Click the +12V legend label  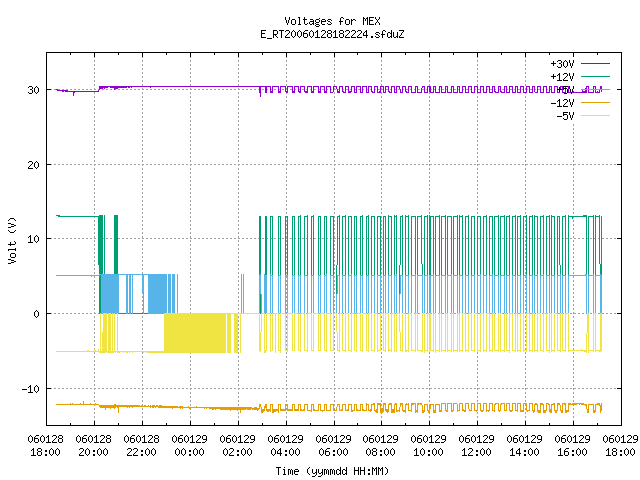562,77
